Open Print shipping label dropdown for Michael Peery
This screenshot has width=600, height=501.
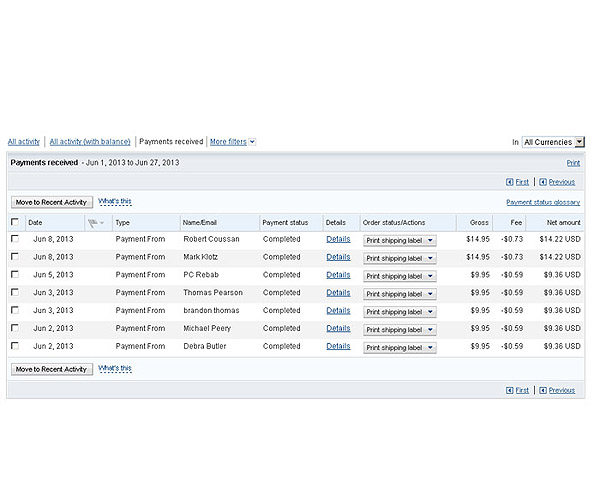pos(400,329)
